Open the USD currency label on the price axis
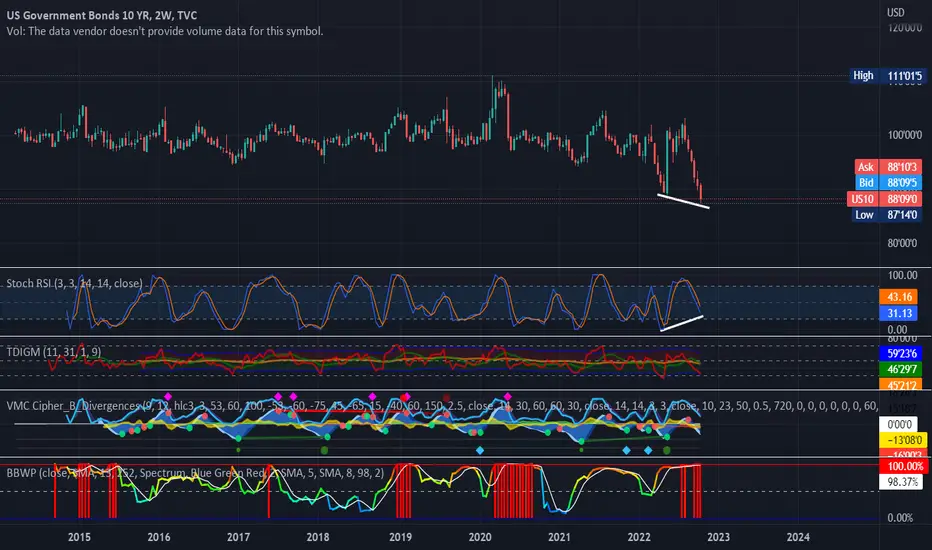This screenshot has width=932, height=550. click(x=896, y=12)
